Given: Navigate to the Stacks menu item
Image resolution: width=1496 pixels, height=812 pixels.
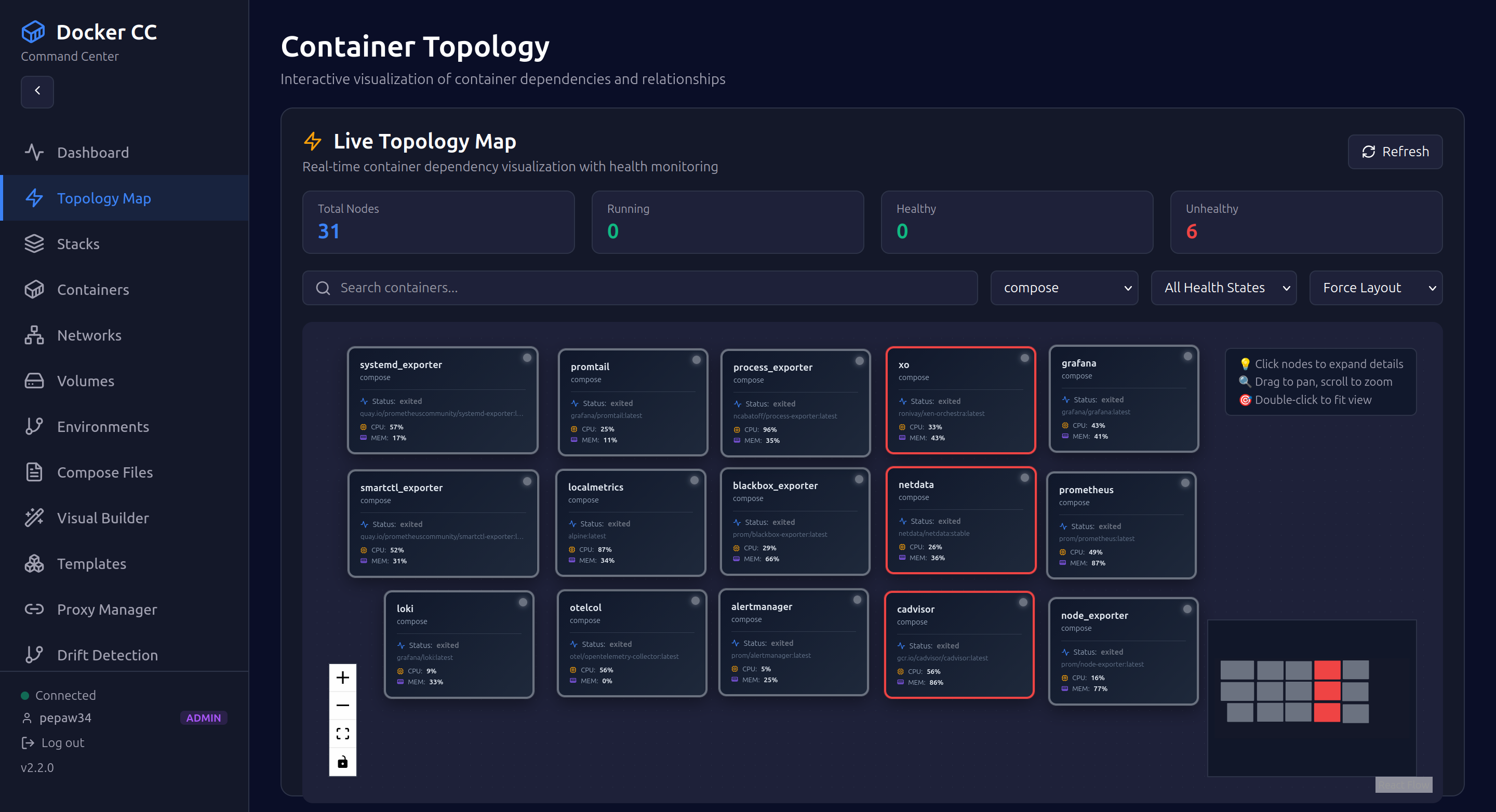Looking at the screenshot, I should [78, 244].
